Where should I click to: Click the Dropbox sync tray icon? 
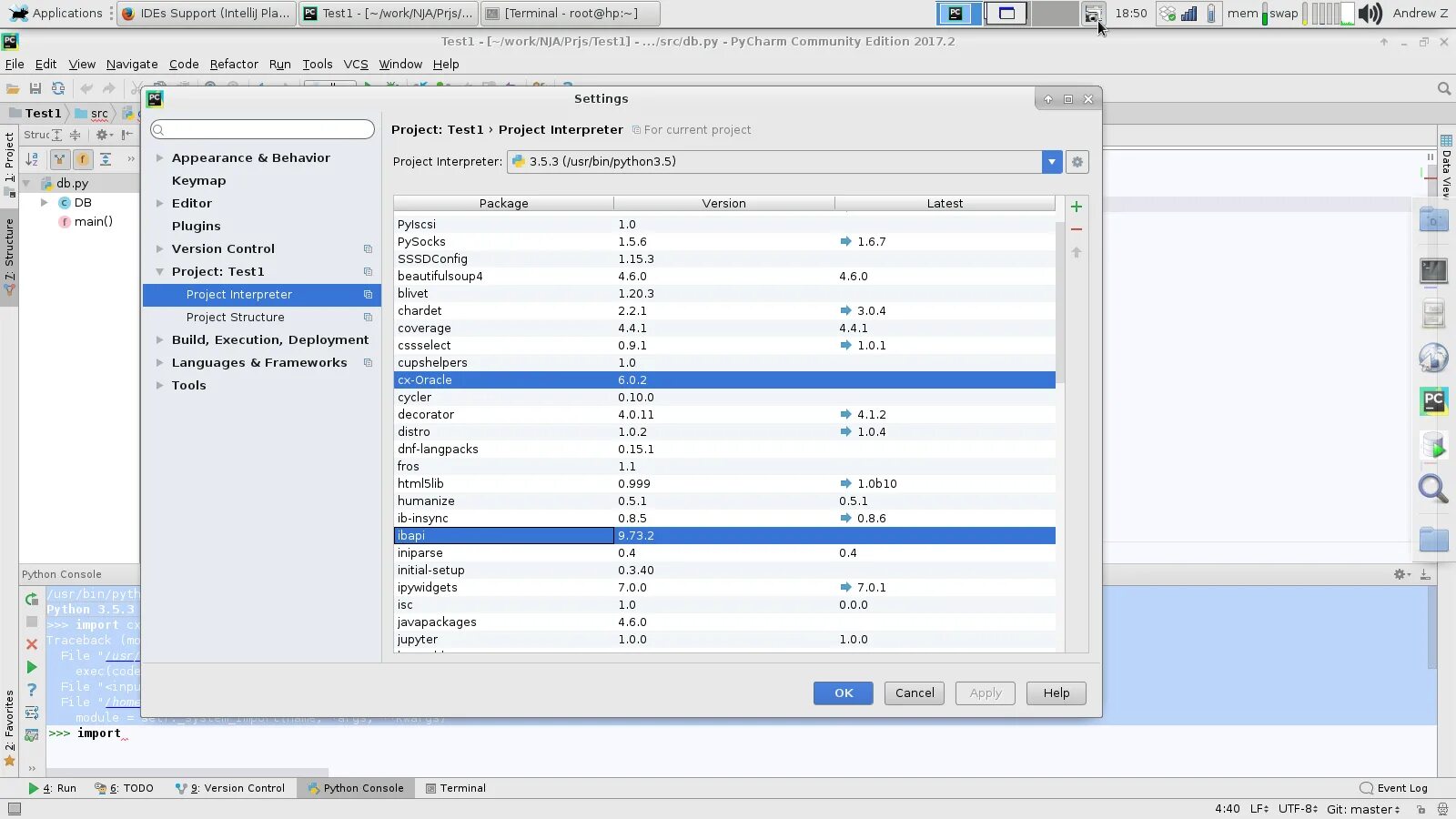click(x=1168, y=13)
